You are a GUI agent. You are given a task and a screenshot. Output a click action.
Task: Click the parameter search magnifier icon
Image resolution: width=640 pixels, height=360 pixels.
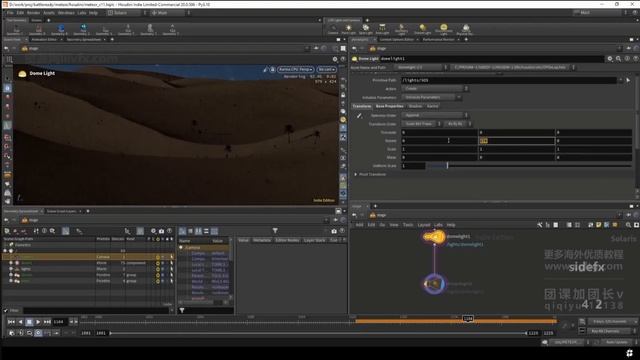pos(618,59)
